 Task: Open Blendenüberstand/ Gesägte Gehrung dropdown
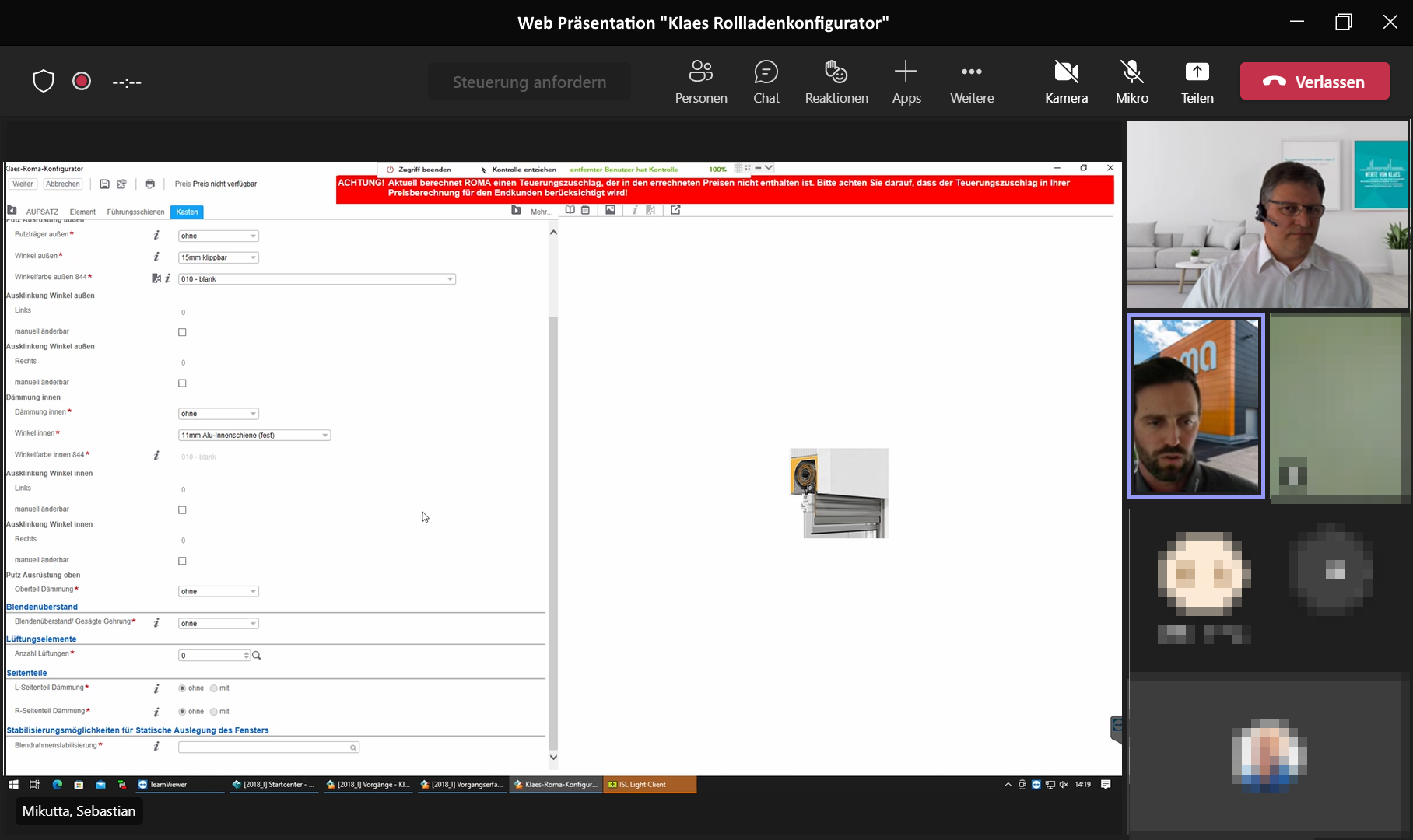point(218,624)
